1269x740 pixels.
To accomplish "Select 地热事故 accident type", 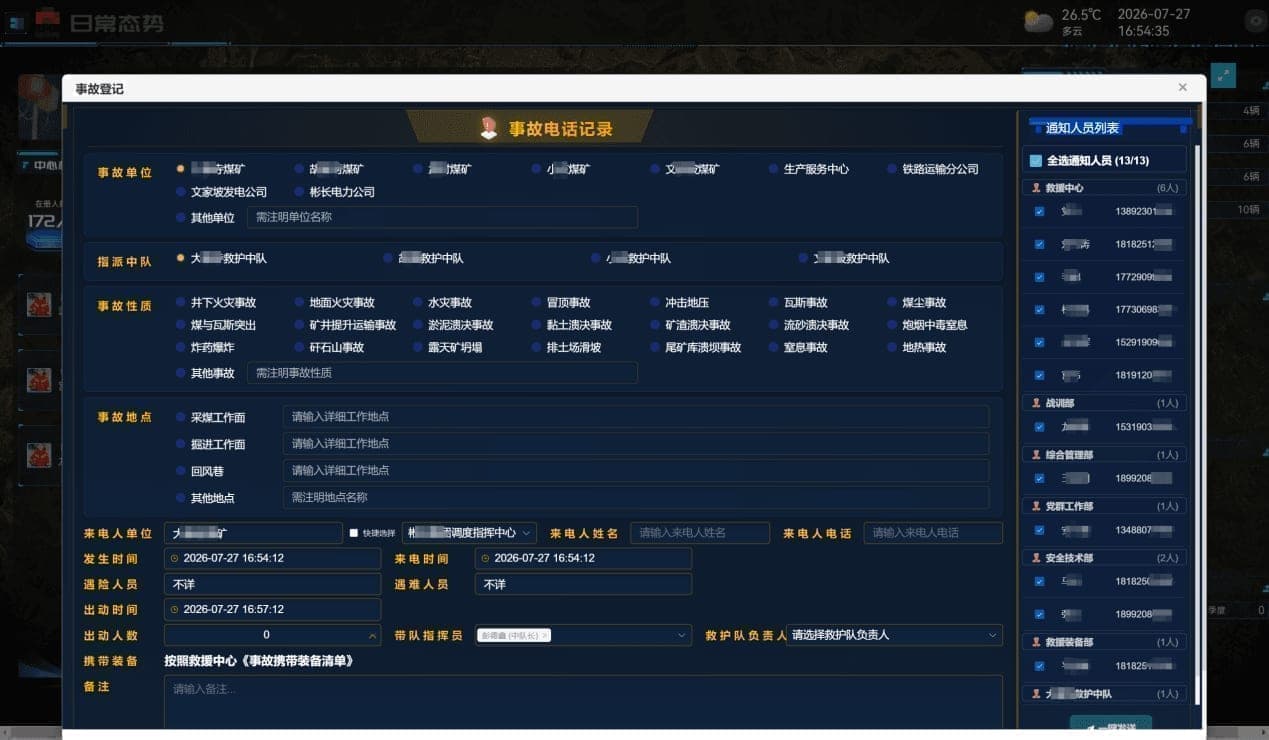I will click(917, 348).
